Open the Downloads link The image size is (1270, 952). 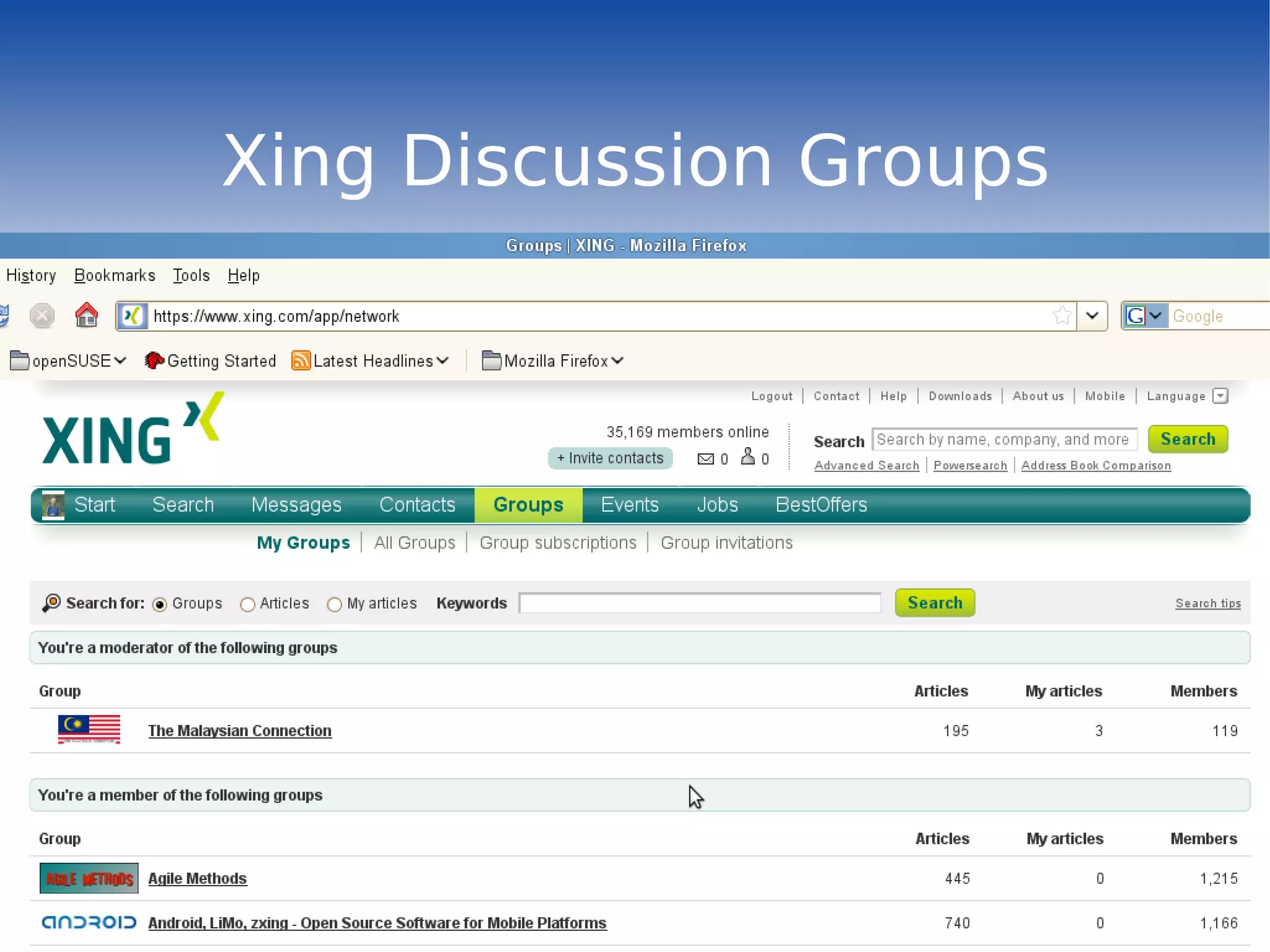[x=959, y=396]
